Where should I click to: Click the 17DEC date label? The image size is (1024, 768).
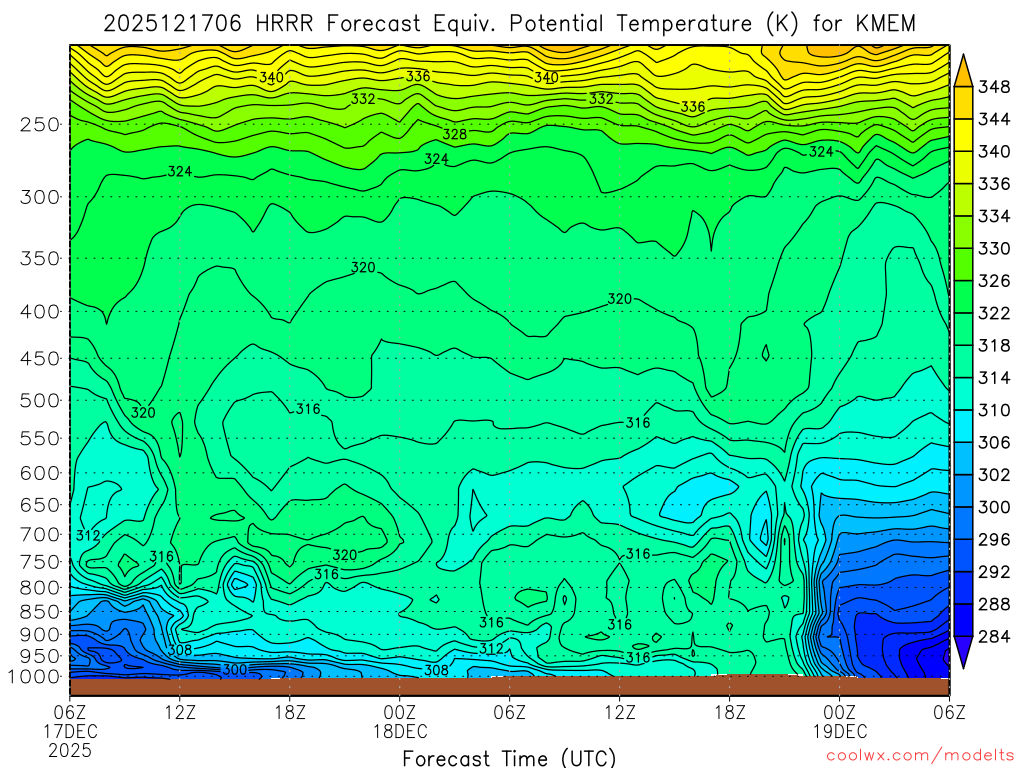pos(70,731)
